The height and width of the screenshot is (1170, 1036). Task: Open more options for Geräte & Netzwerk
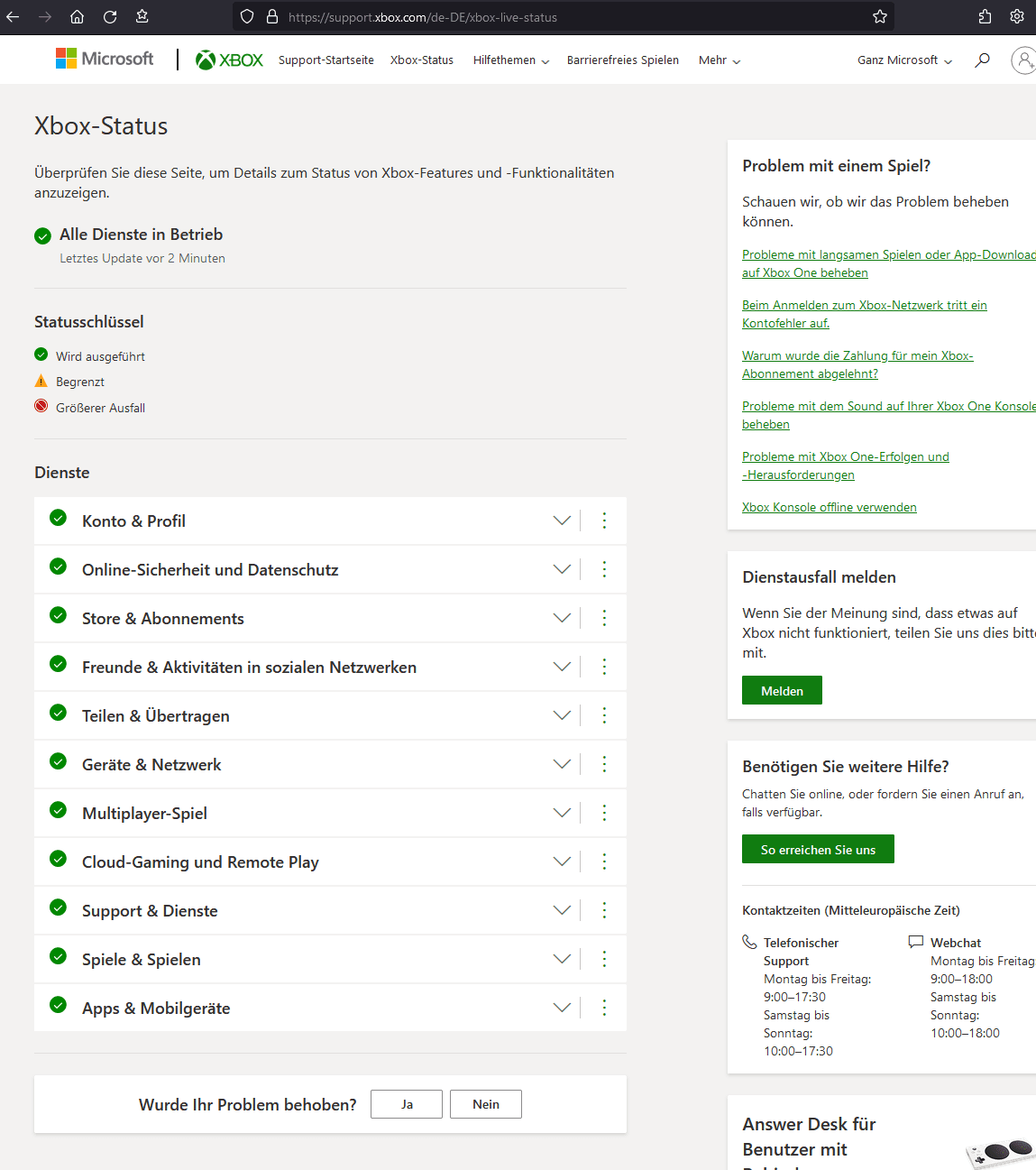pyautogui.click(x=604, y=764)
